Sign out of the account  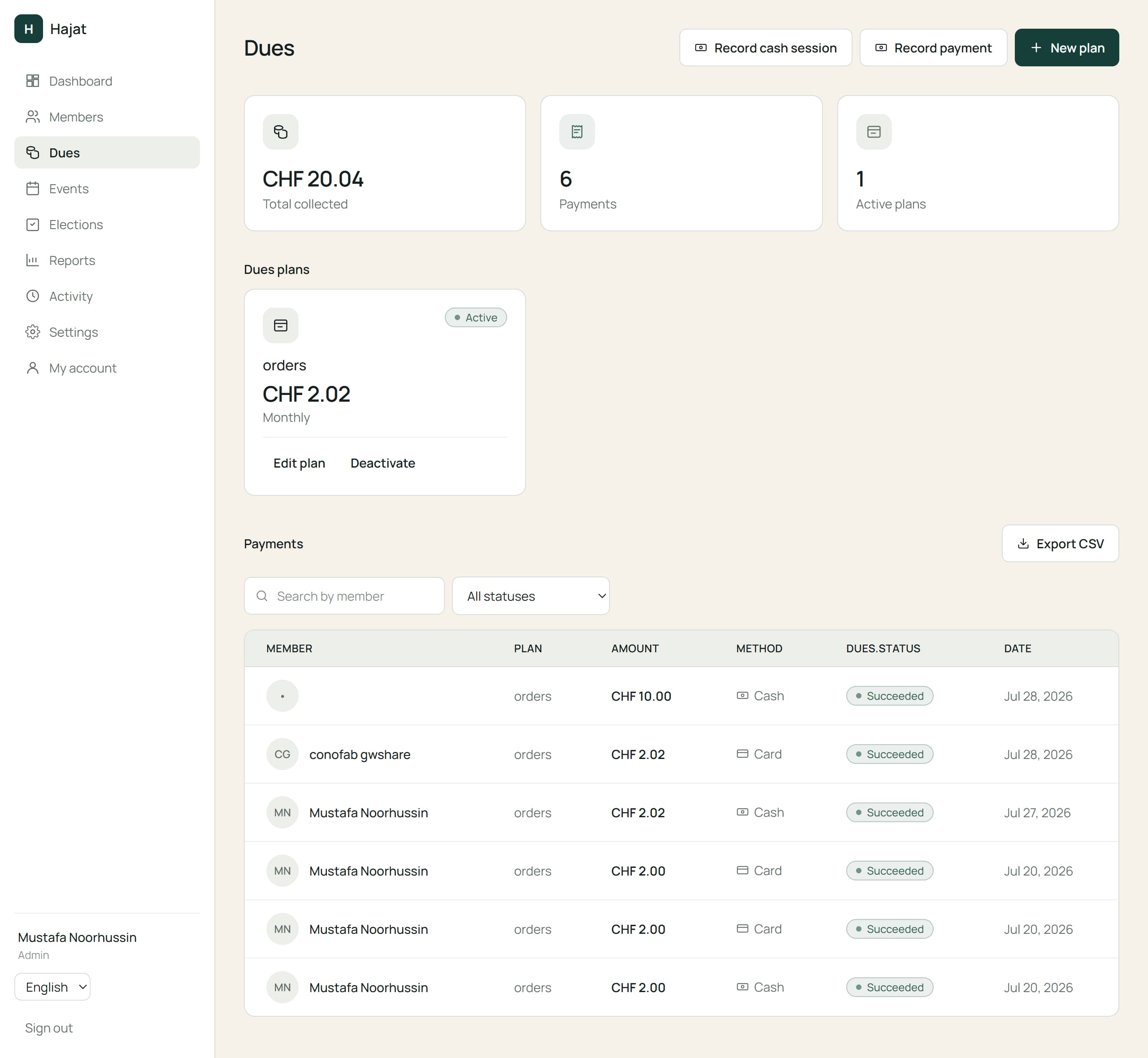point(49,1028)
